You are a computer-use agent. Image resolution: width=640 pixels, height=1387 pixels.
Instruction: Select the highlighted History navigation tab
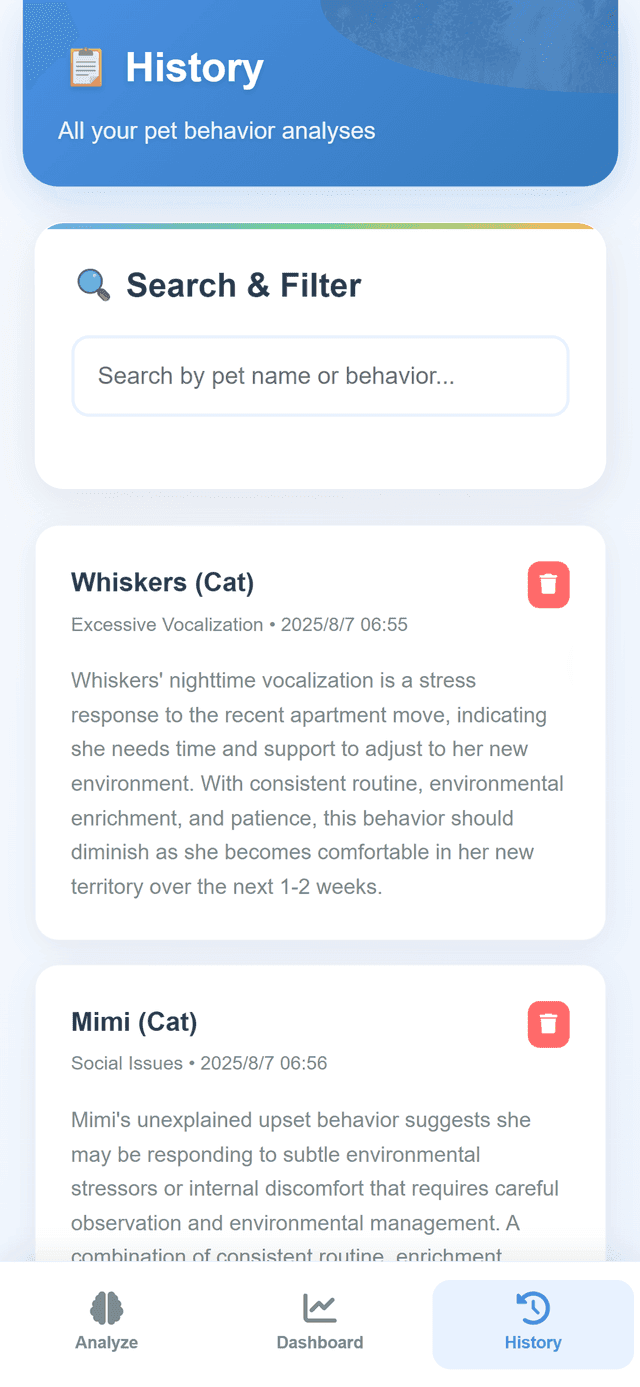(x=532, y=1324)
